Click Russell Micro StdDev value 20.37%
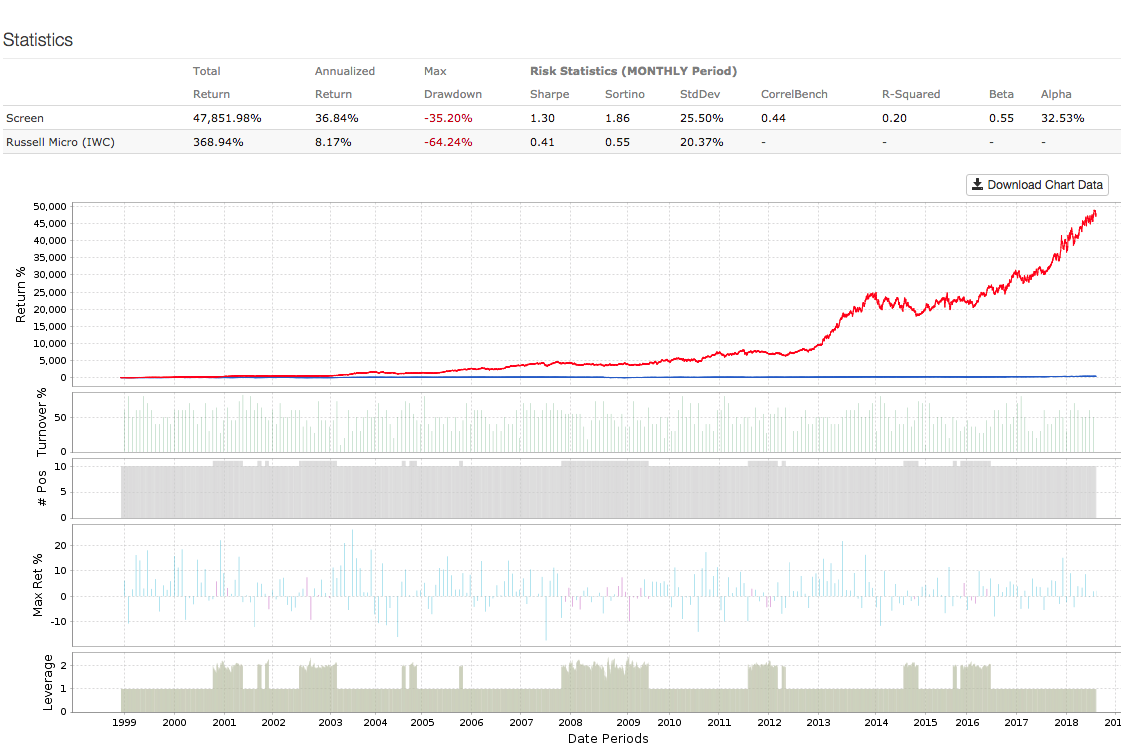 point(702,142)
